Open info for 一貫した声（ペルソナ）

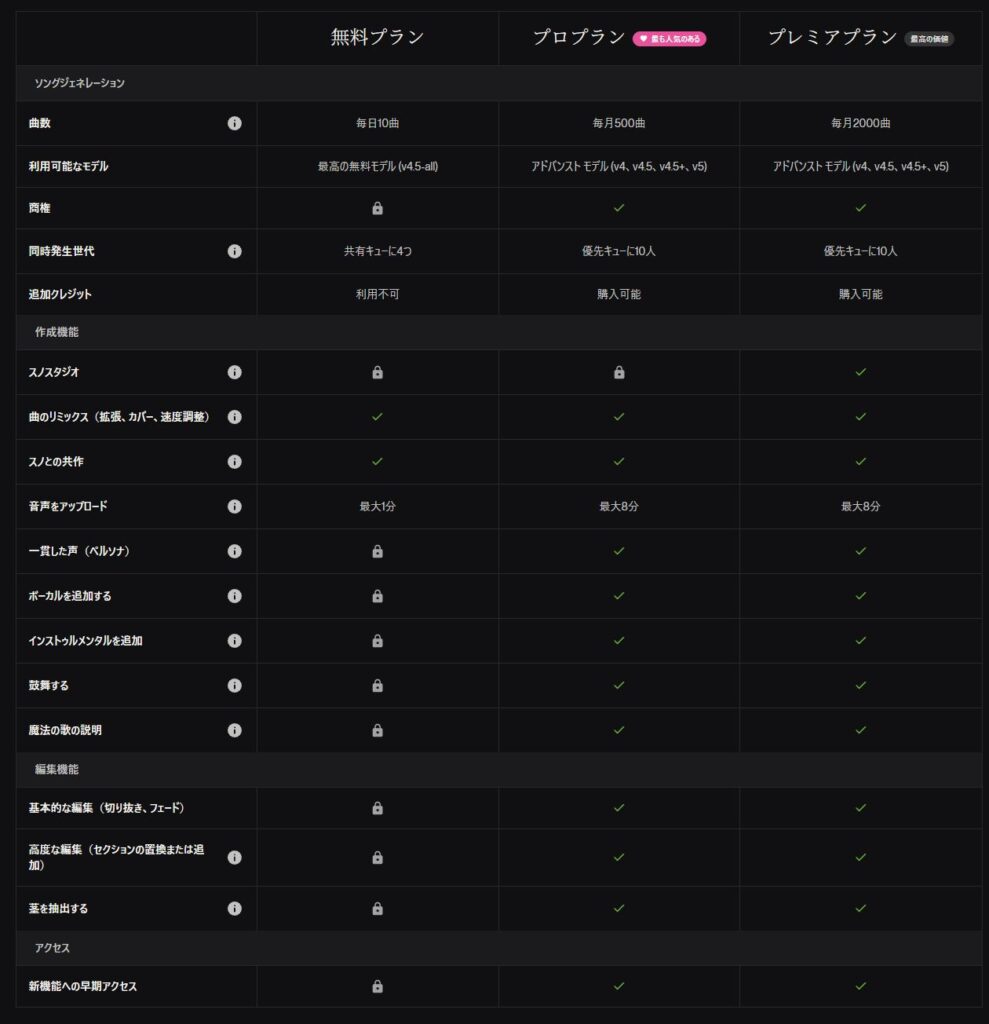pos(234,551)
